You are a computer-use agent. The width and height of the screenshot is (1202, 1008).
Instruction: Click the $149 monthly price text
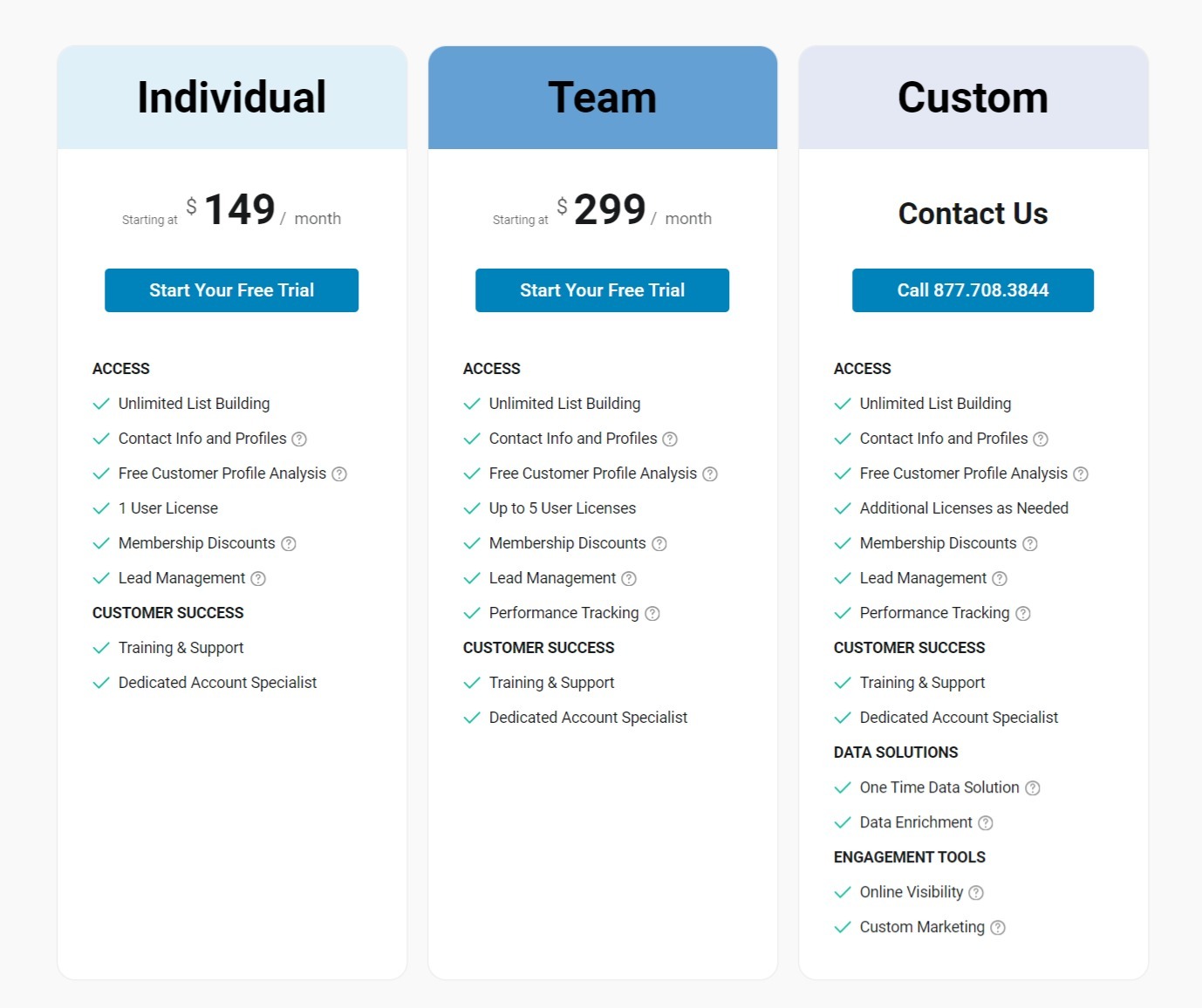(237, 208)
